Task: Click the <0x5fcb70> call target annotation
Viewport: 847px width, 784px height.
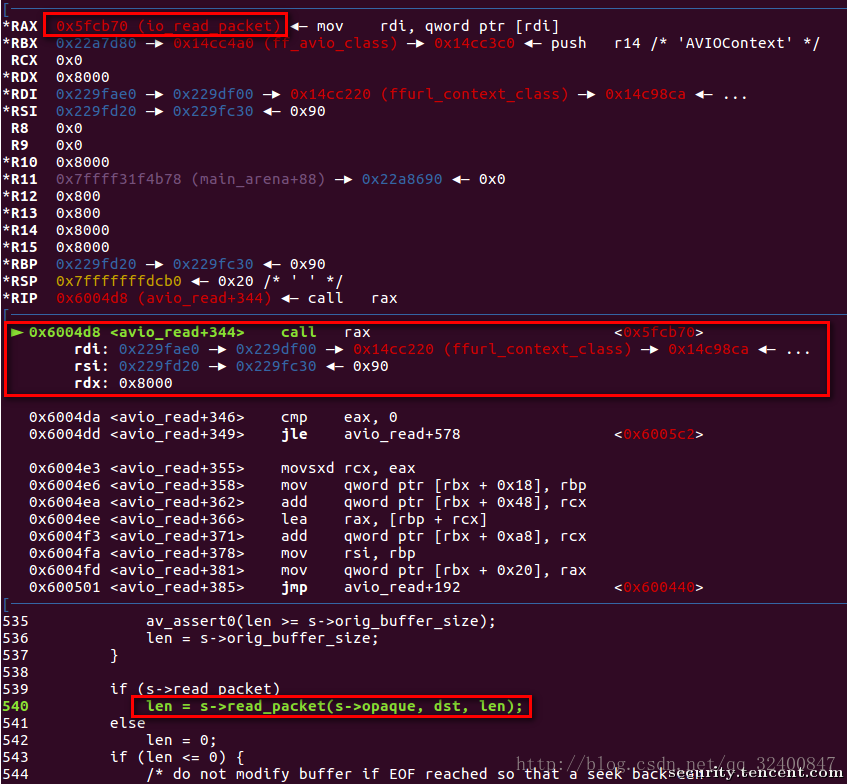Action: [658, 332]
